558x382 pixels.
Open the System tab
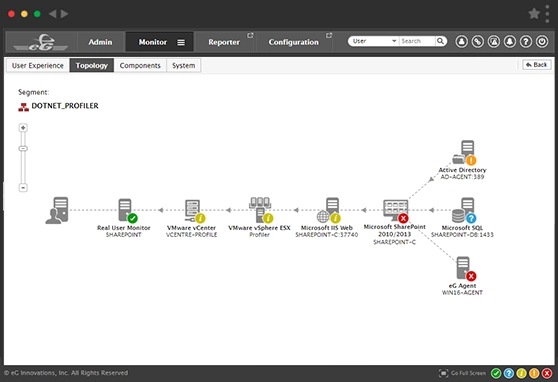[184, 66]
